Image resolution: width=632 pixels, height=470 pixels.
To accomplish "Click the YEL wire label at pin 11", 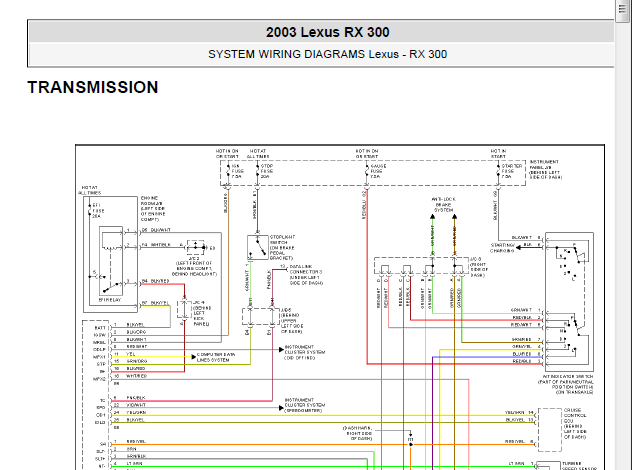I will [131, 354].
